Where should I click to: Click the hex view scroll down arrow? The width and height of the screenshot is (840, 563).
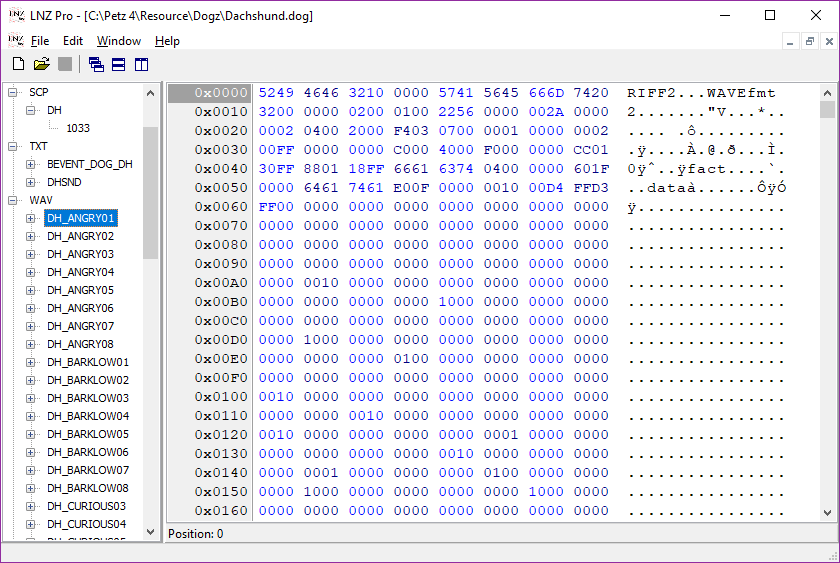point(827,513)
